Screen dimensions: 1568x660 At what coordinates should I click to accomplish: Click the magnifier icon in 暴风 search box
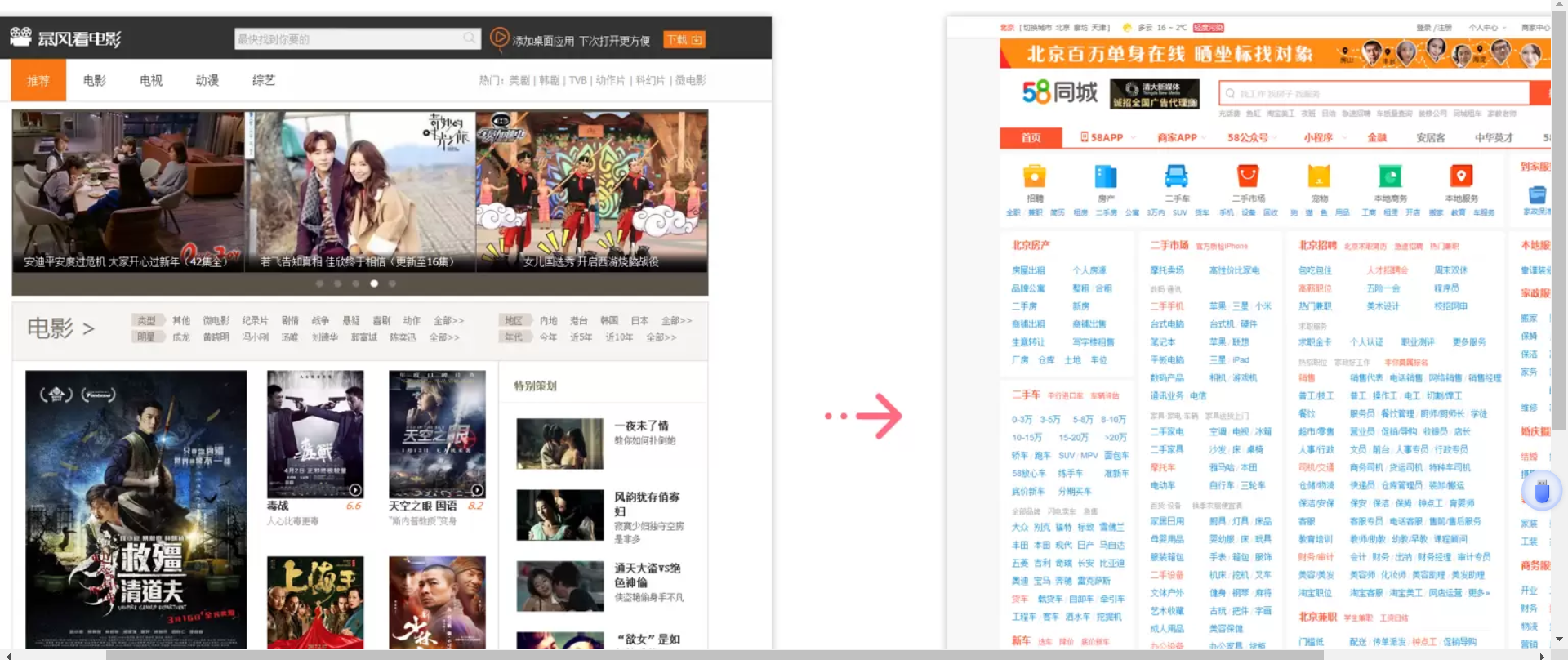click(470, 38)
